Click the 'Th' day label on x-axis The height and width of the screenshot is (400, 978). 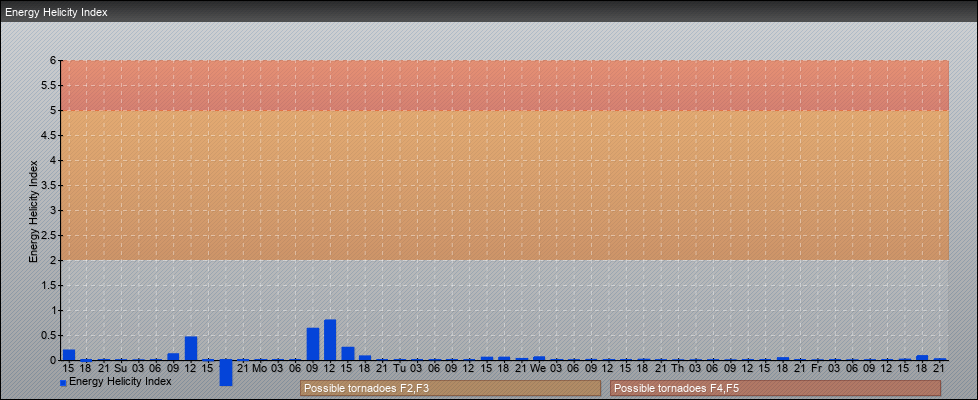(x=678, y=368)
